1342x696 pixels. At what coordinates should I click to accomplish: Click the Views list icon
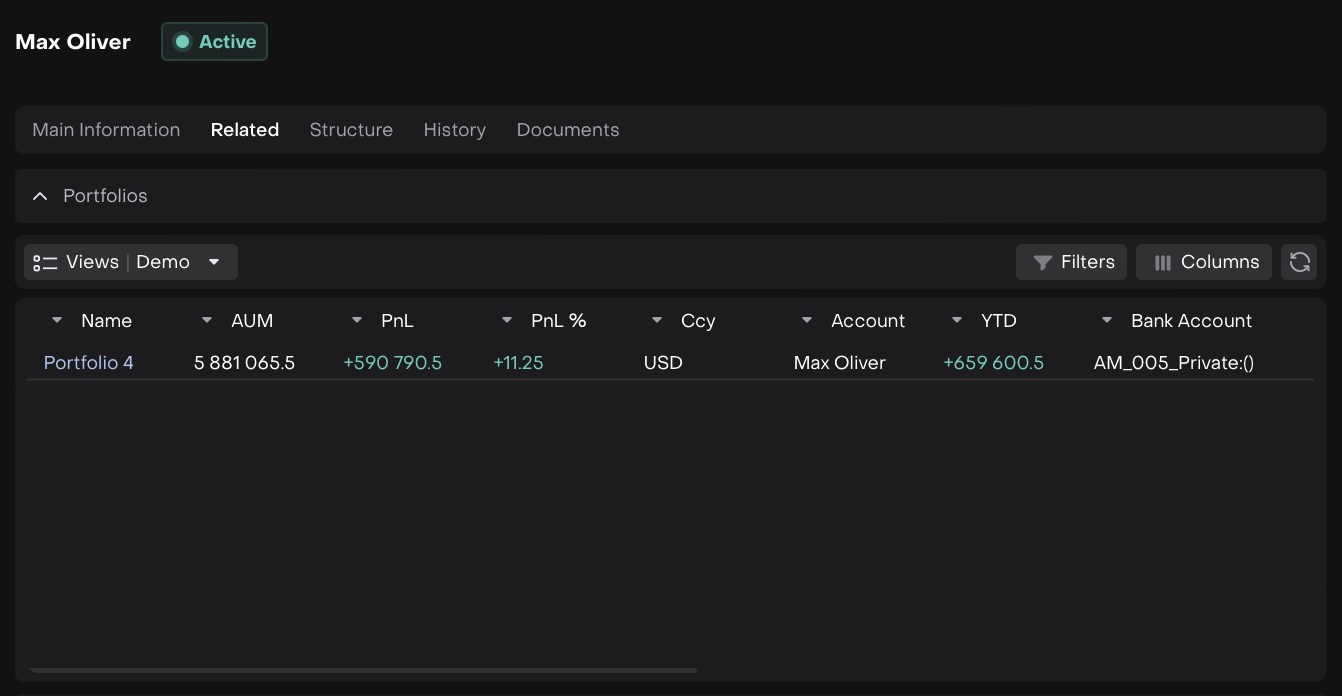pyautogui.click(x=45, y=262)
